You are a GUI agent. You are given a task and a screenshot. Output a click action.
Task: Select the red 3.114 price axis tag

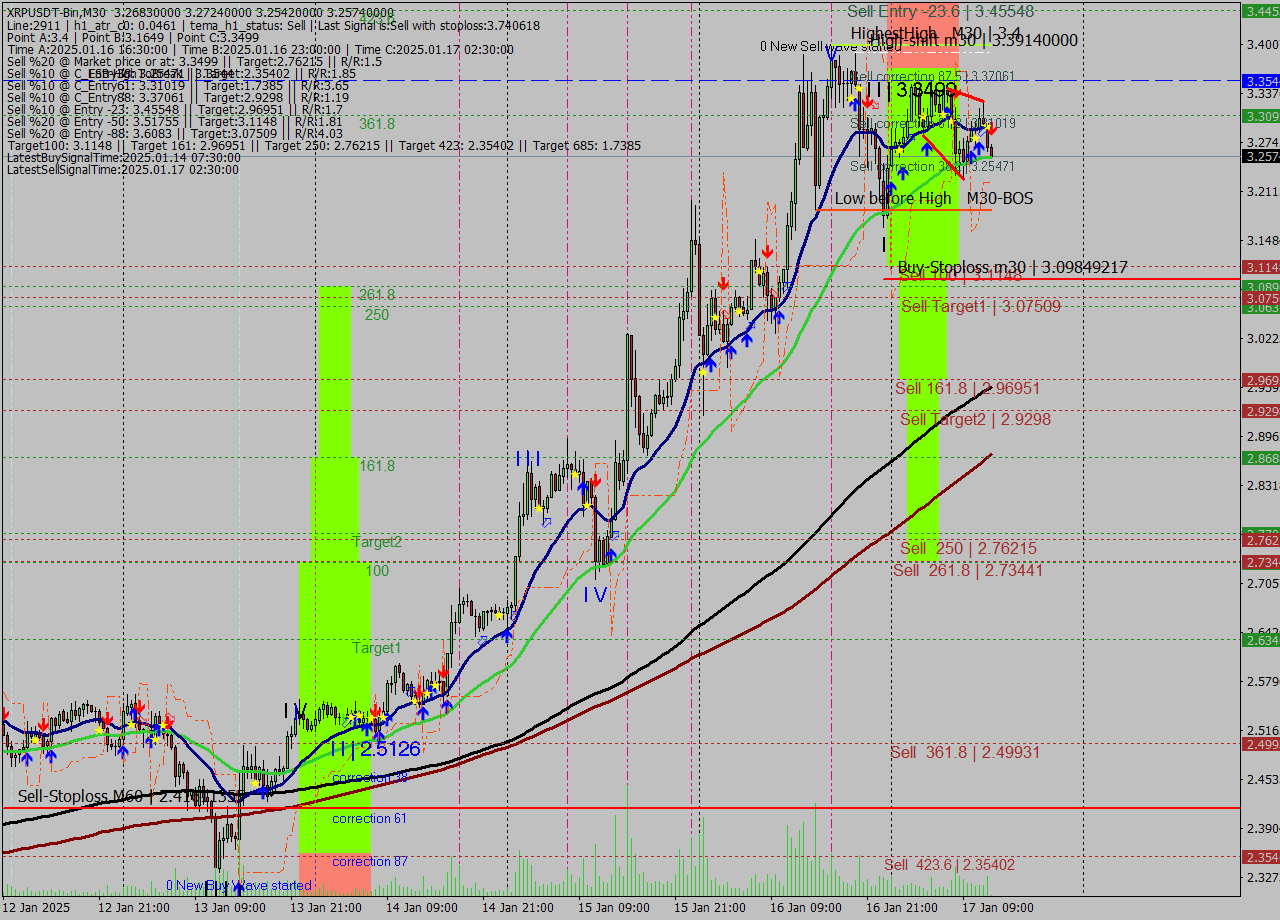[1260, 267]
